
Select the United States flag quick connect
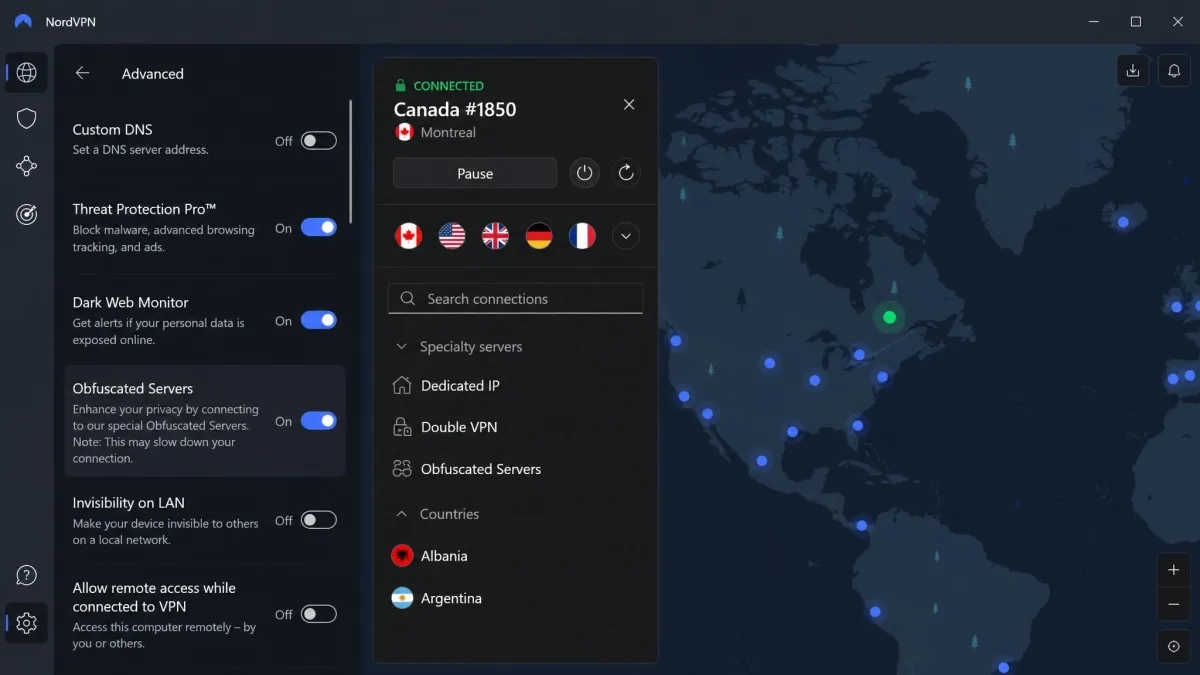[x=452, y=236]
